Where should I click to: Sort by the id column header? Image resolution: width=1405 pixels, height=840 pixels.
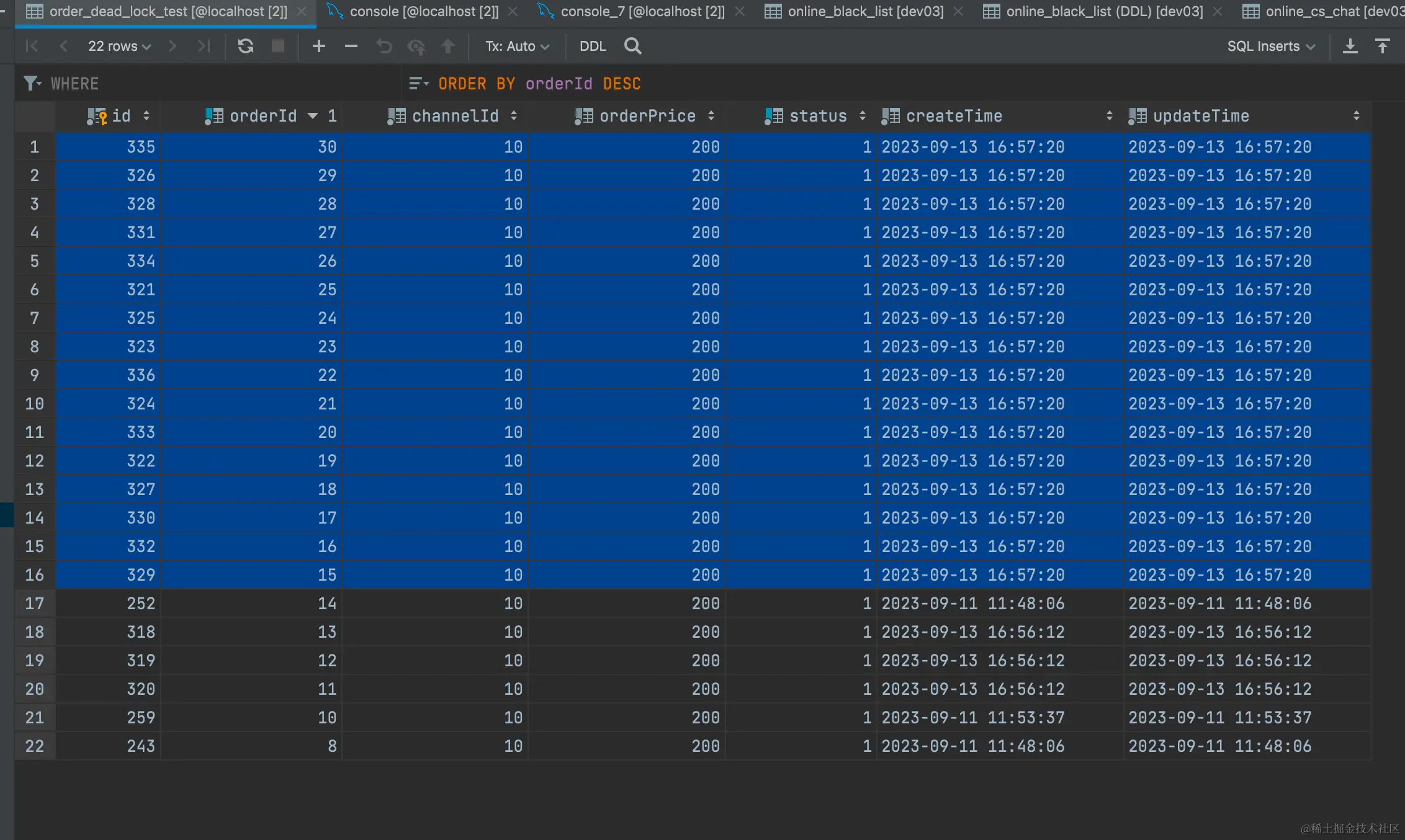(x=109, y=116)
